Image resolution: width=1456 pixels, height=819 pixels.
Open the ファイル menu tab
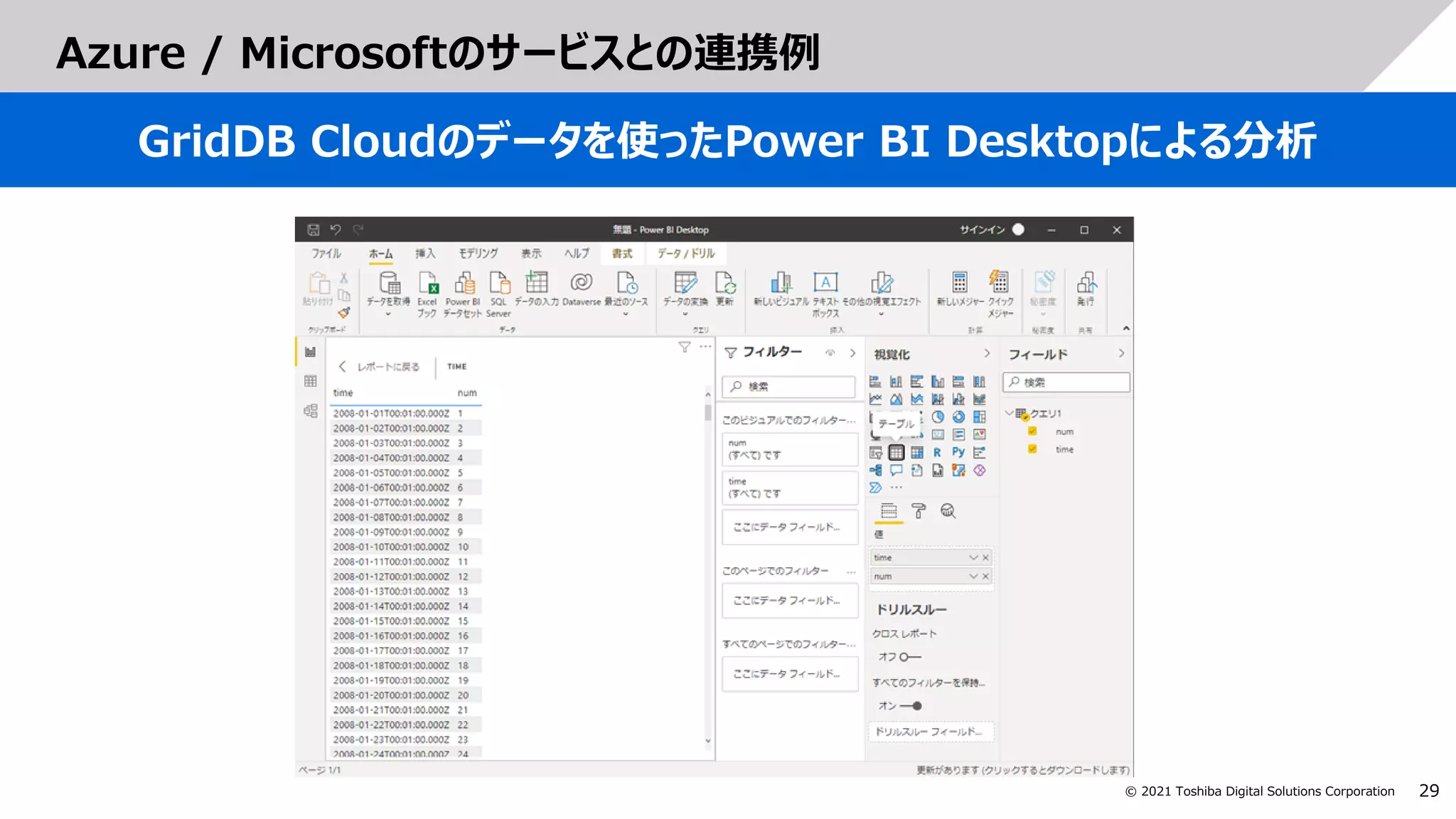(x=326, y=254)
